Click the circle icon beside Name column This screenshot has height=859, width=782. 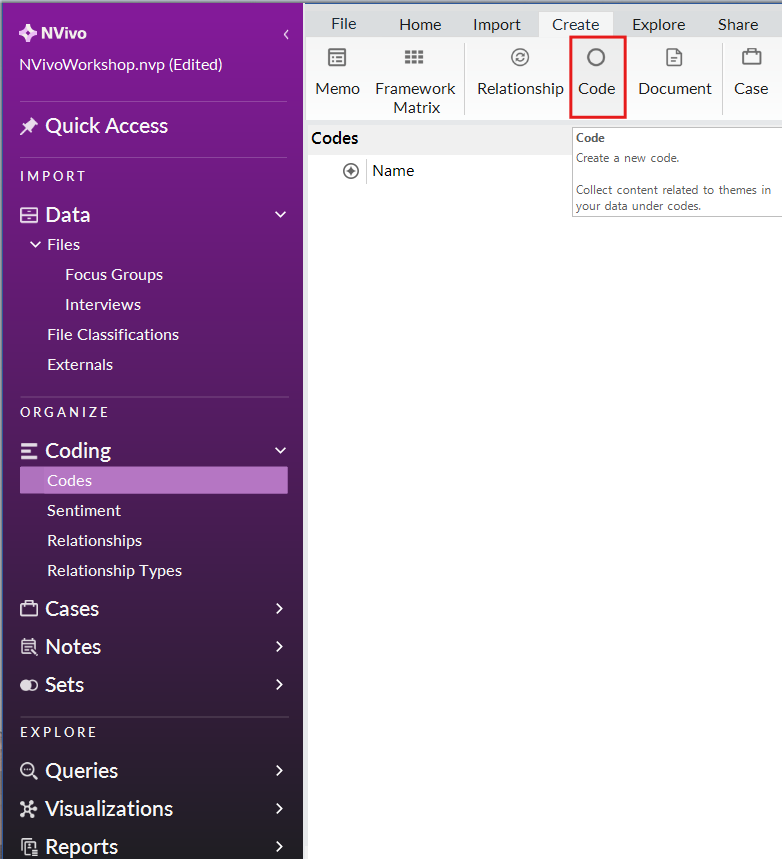coord(351,171)
